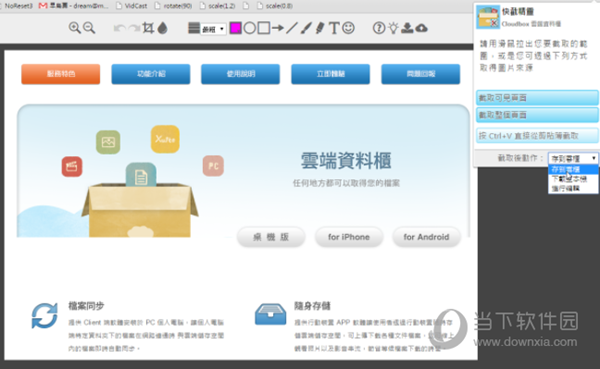This screenshot has height=369, width=600.
Task: Open the 問題回報 blue tab
Action: pyautogui.click(x=421, y=74)
